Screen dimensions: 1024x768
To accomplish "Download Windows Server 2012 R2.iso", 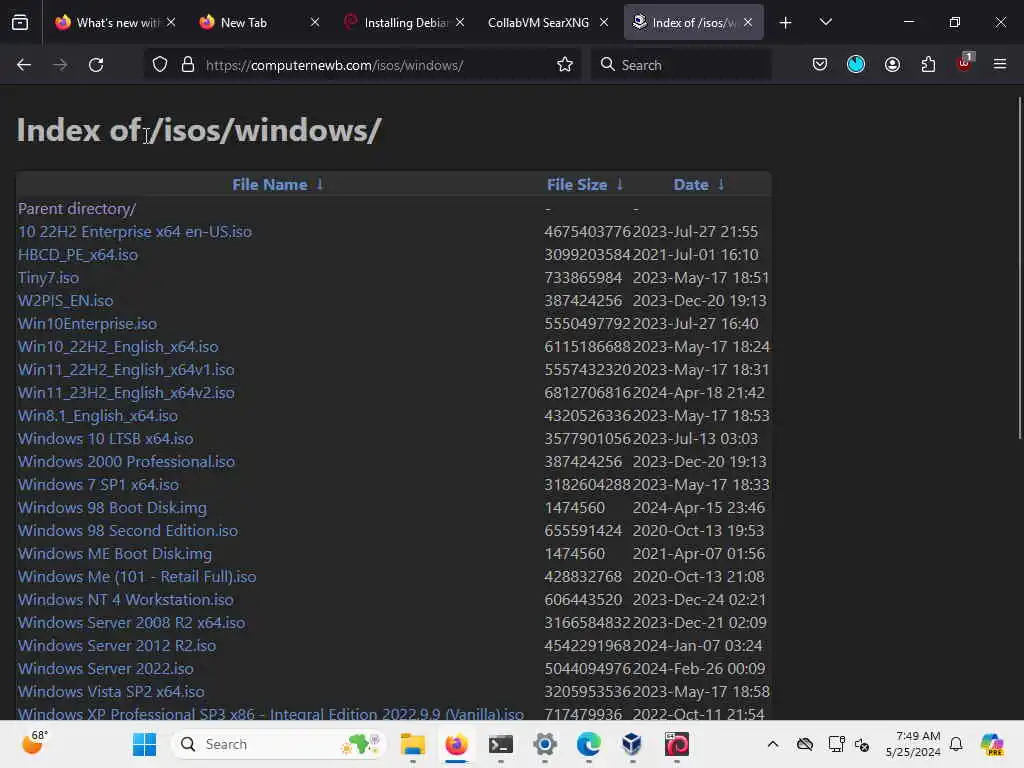I will pyautogui.click(x=117, y=645).
